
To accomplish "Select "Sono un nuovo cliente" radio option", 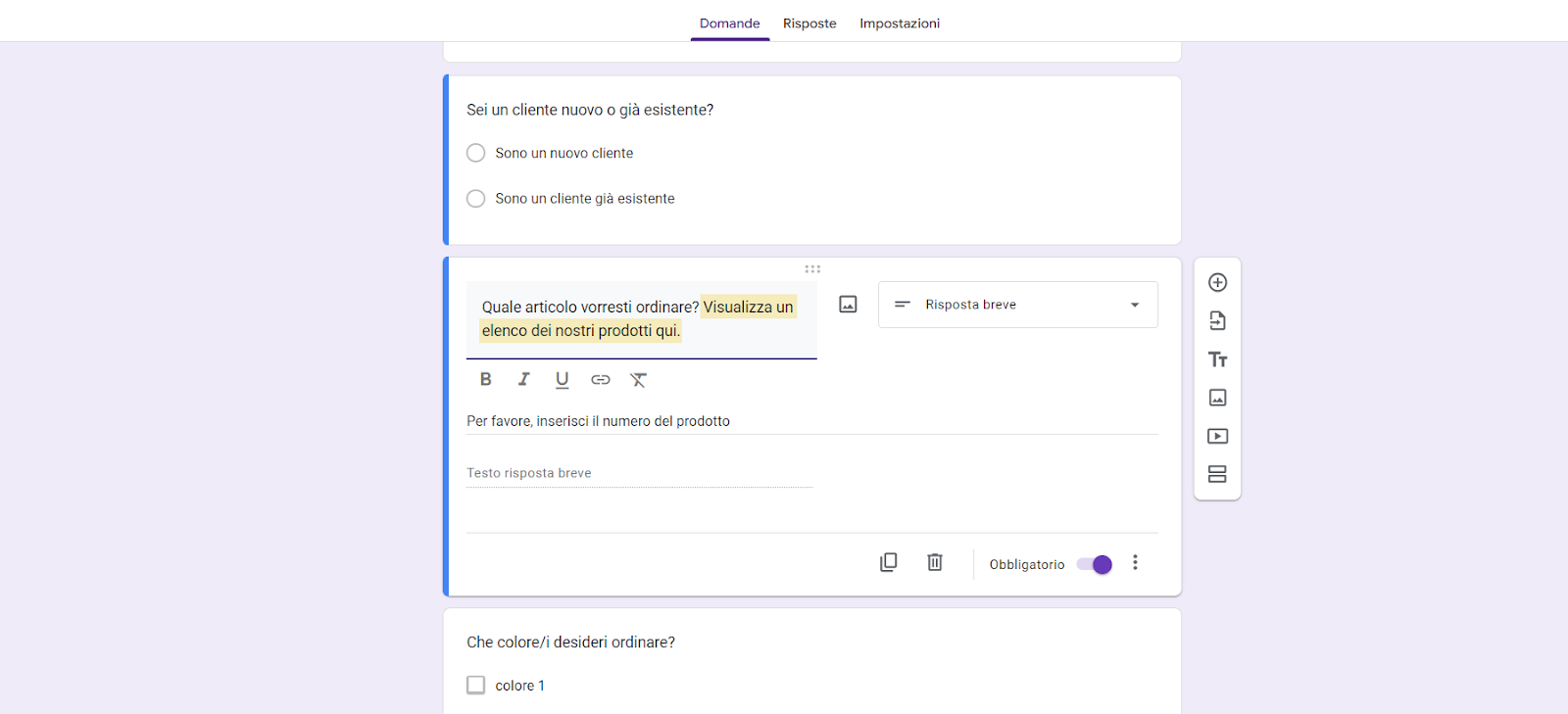I will tap(476, 153).
